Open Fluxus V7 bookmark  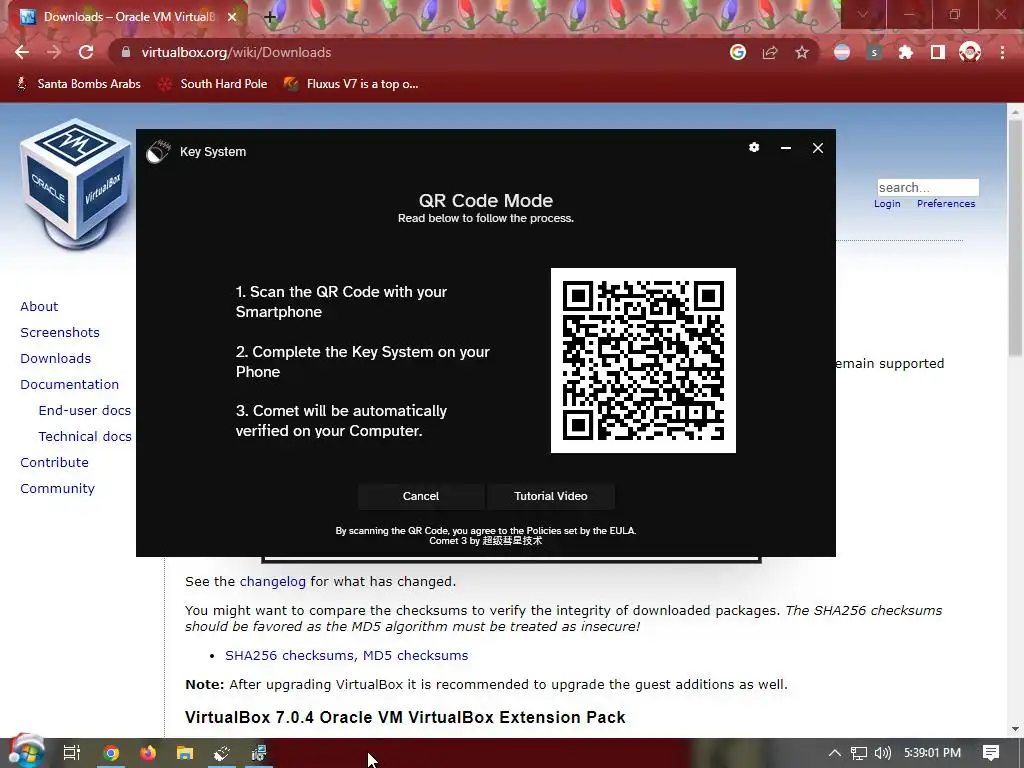[351, 84]
